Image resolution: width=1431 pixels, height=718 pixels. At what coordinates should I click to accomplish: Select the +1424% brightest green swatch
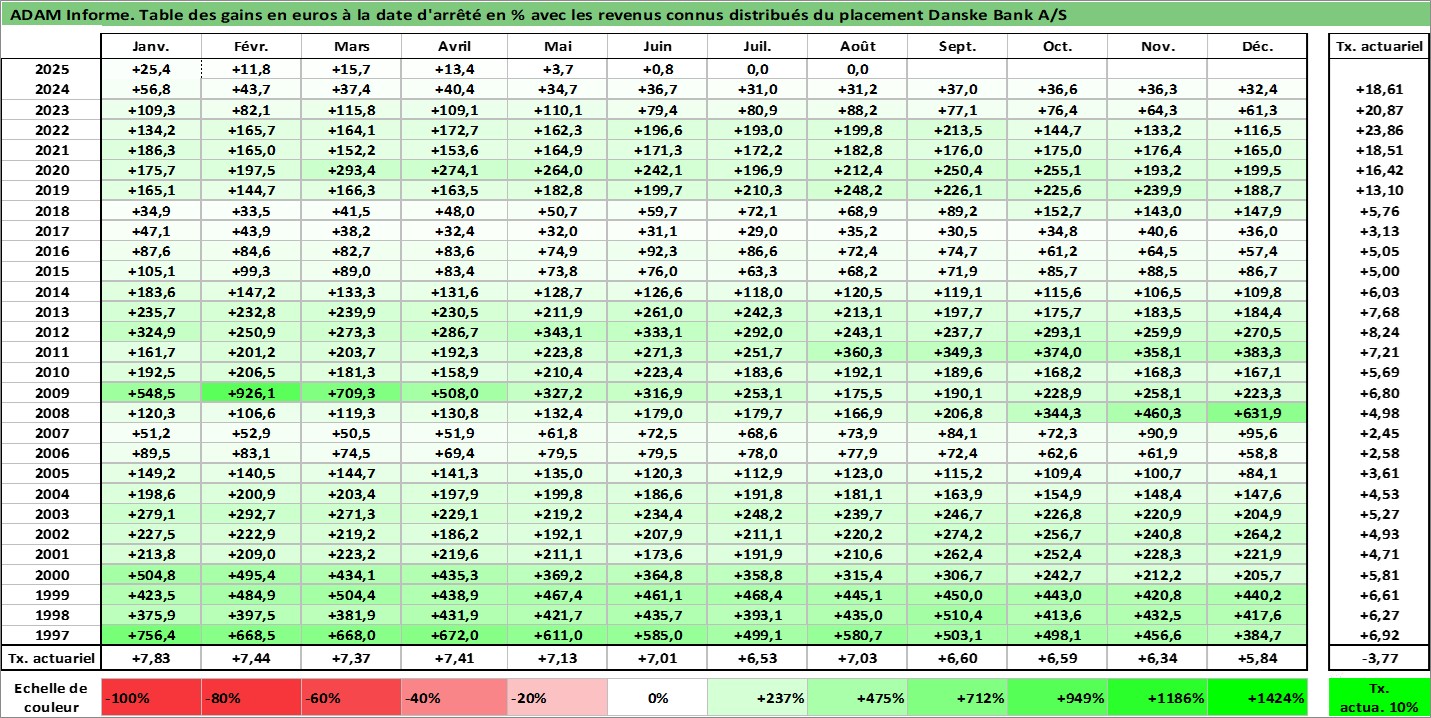point(1257,698)
